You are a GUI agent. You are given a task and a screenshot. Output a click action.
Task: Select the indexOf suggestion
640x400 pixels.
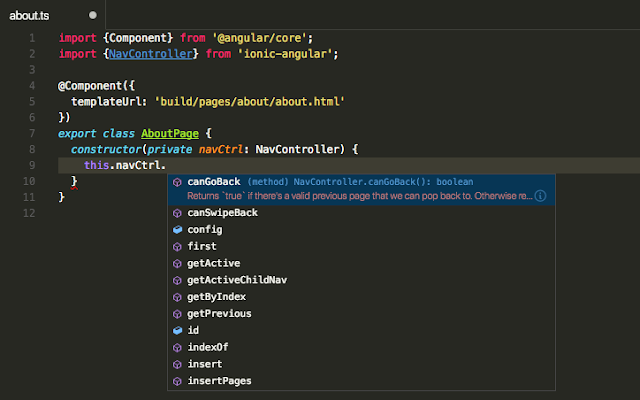[x=208, y=347]
